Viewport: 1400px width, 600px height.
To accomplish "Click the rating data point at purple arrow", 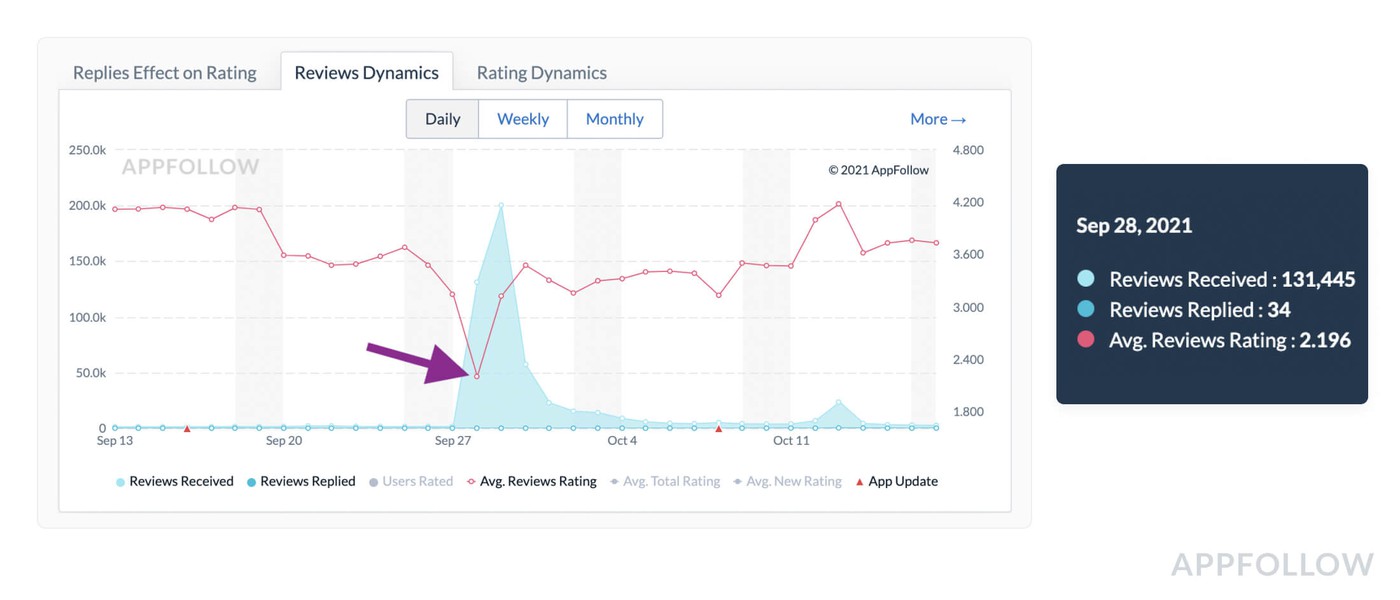I will tap(476, 376).
